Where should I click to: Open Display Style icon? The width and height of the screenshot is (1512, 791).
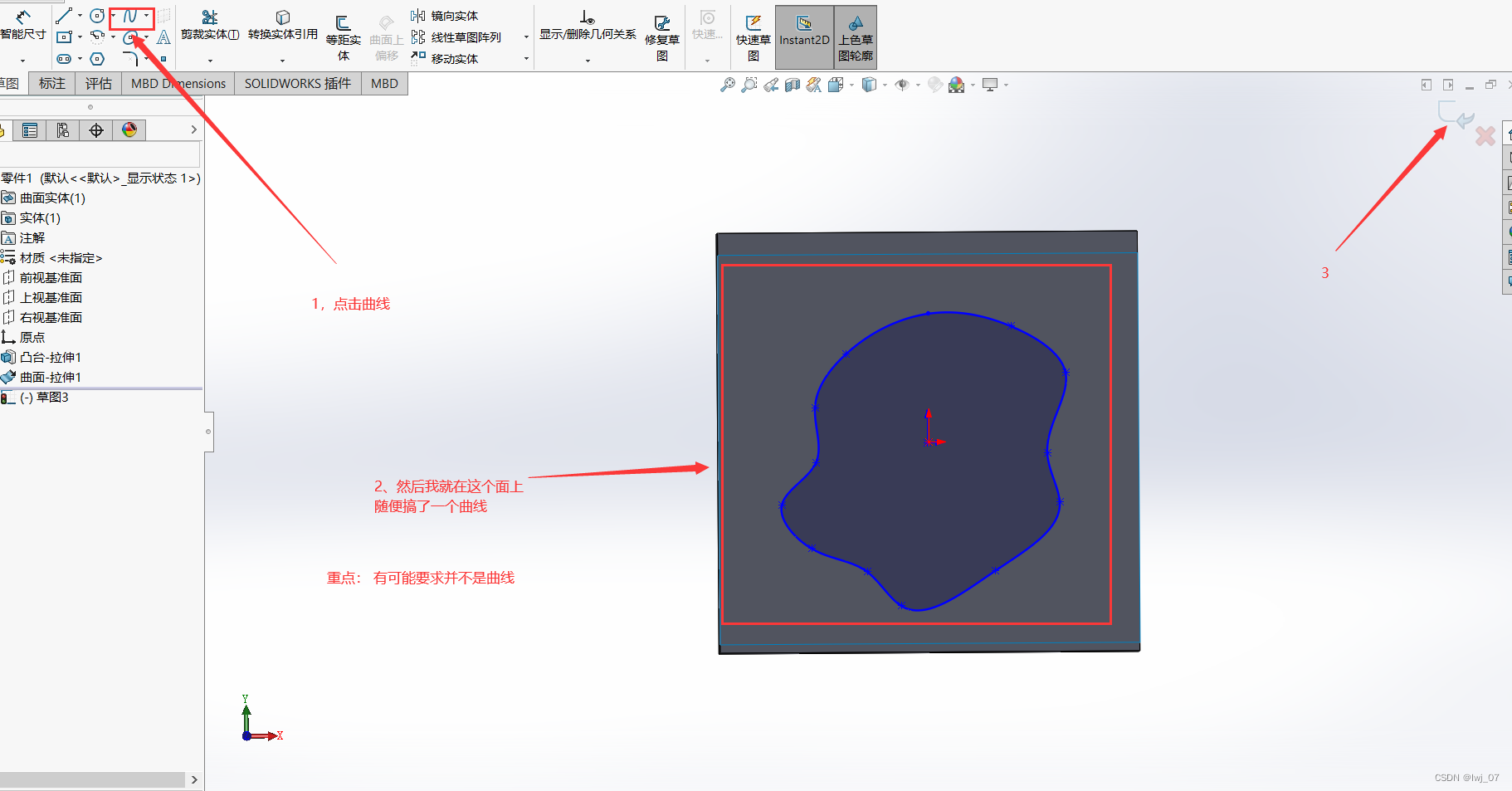click(x=869, y=85)
